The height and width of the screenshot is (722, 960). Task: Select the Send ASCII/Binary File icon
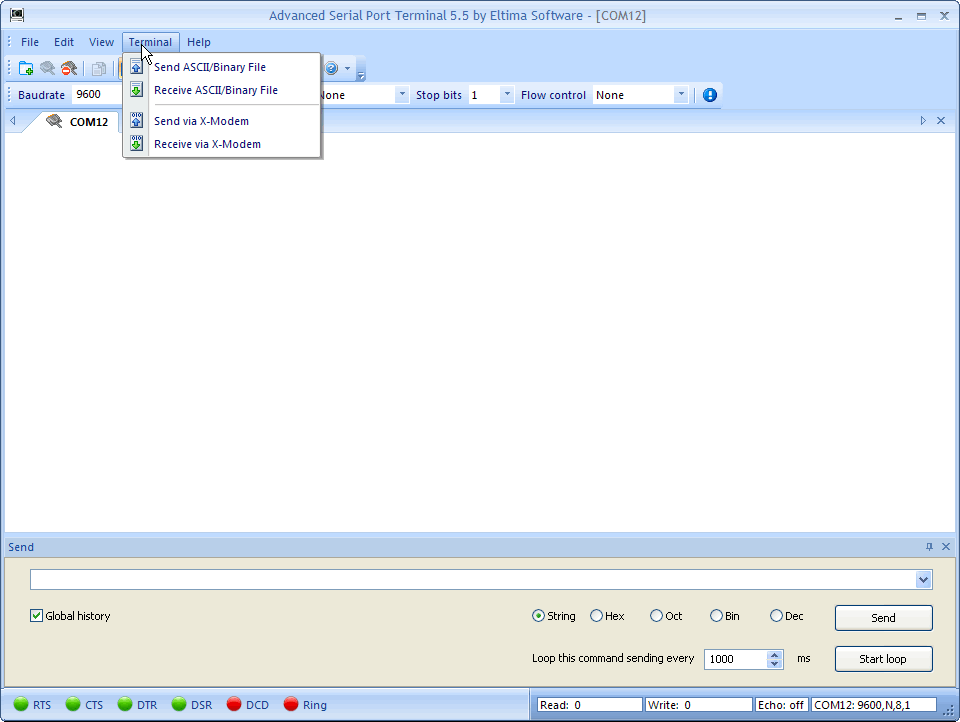click(135, 66)
